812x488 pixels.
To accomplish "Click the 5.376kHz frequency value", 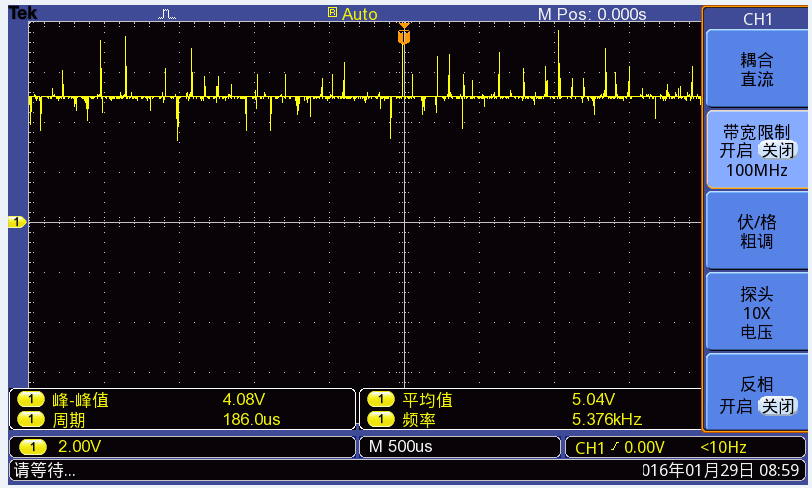I will coord(607,419).
